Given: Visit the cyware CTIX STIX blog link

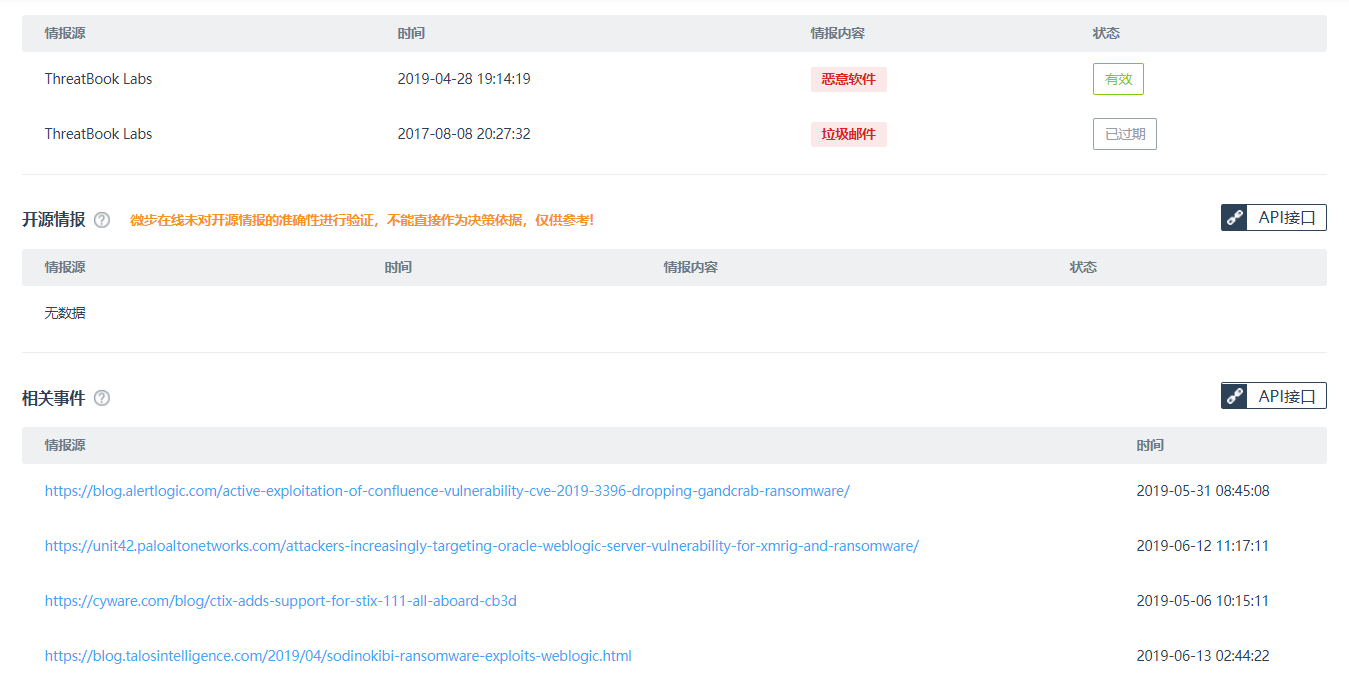Looking at the screenshot, I should 280,601.
